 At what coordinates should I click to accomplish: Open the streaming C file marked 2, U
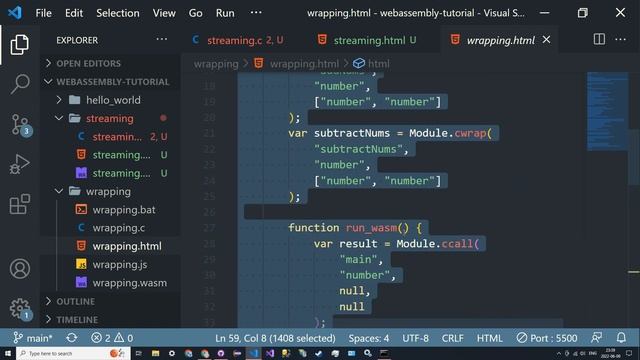pyautogui.click(x=110, y=137)
